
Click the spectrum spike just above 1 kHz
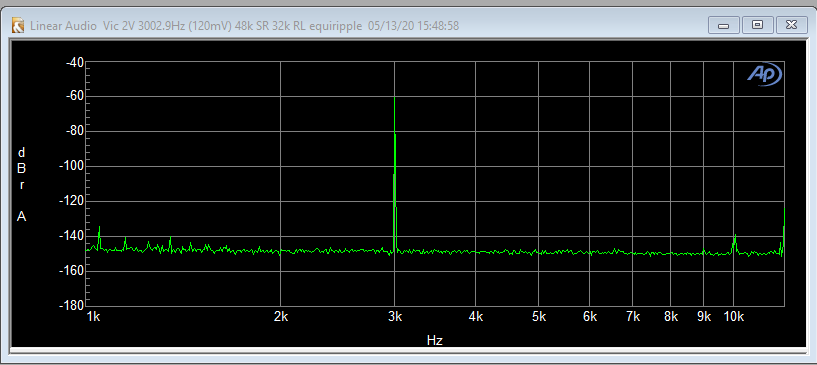99,237
